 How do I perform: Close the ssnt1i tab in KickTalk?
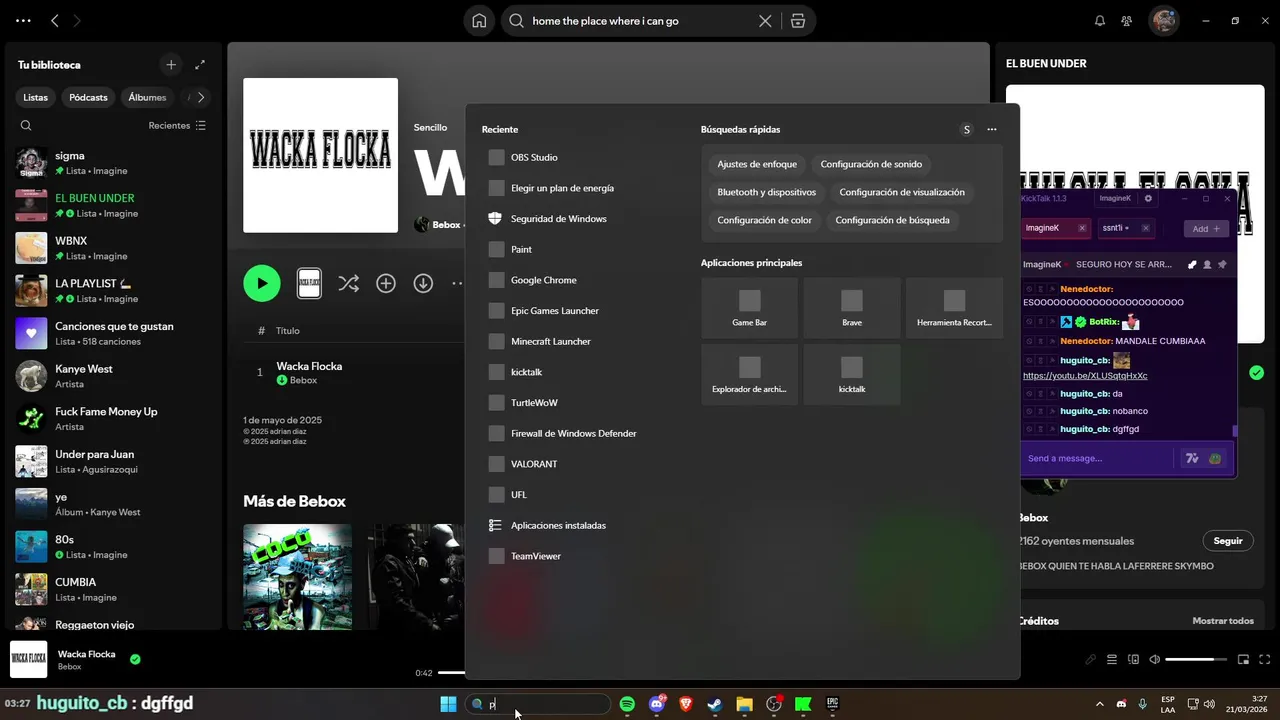(x=1145, y=228)
